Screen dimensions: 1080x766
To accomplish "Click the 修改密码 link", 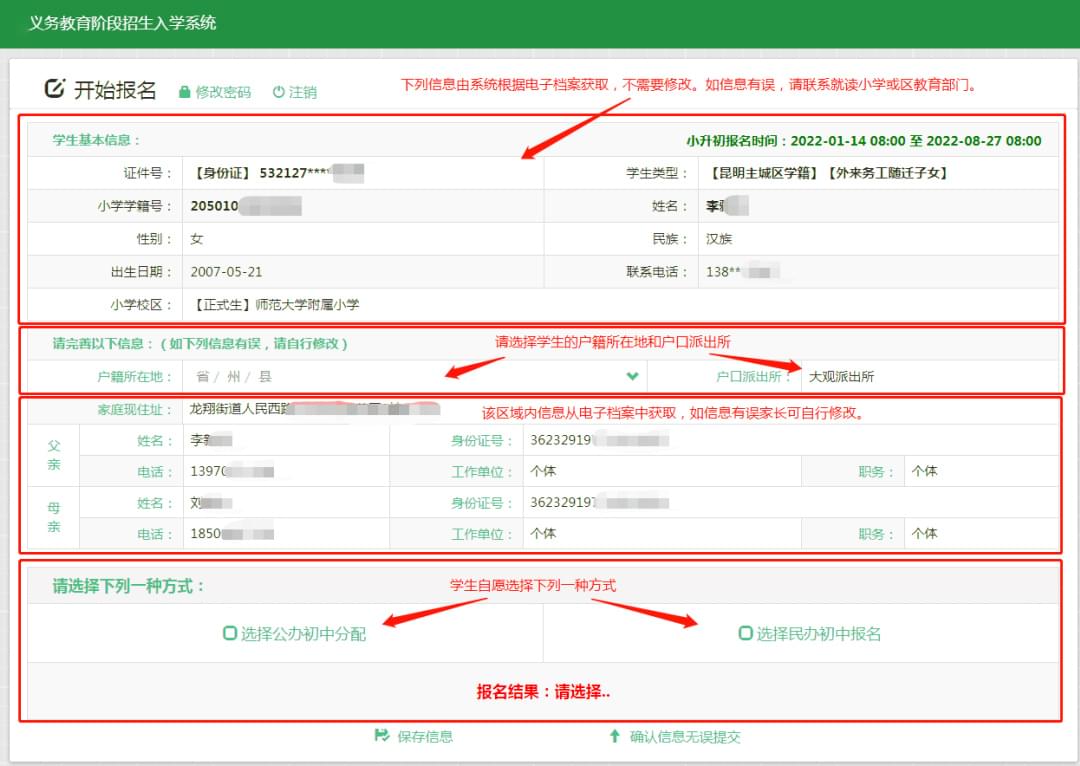I will [223, 92].
